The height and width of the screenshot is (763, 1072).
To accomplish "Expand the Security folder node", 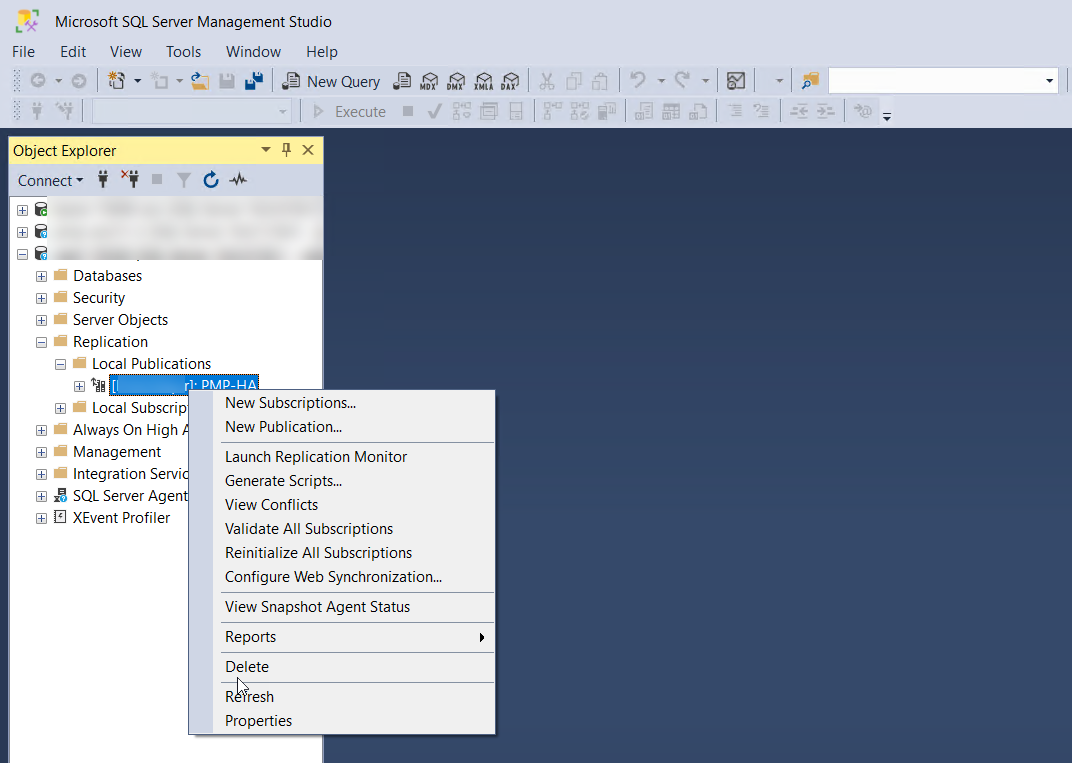I will 41,298.
